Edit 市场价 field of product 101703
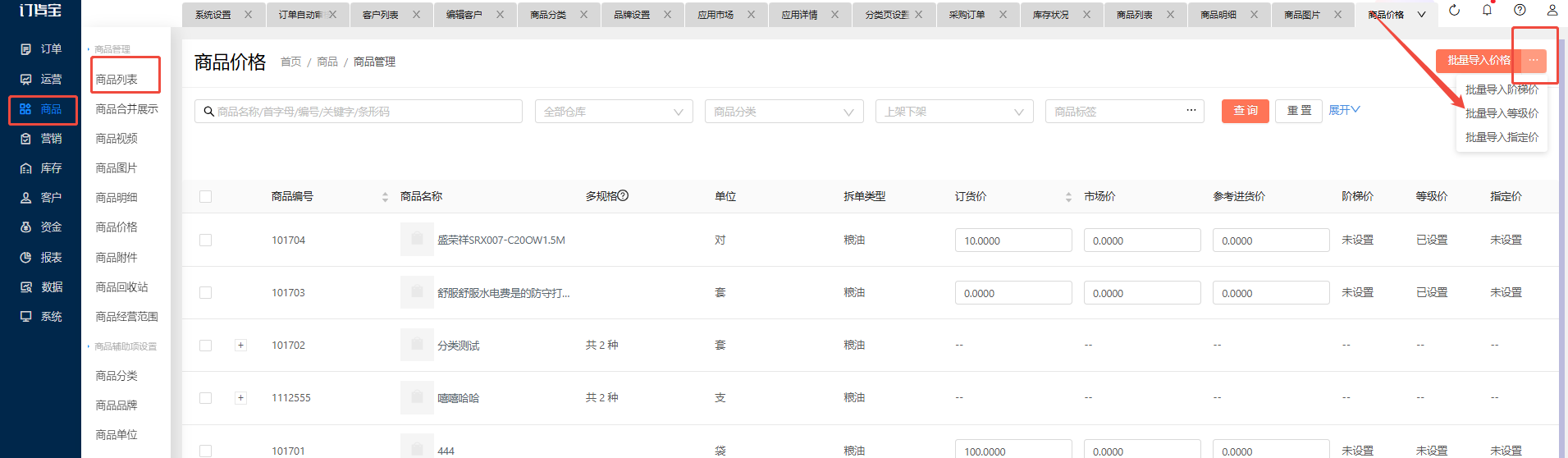The image size is (1568, 458). tap(1142, 293)
